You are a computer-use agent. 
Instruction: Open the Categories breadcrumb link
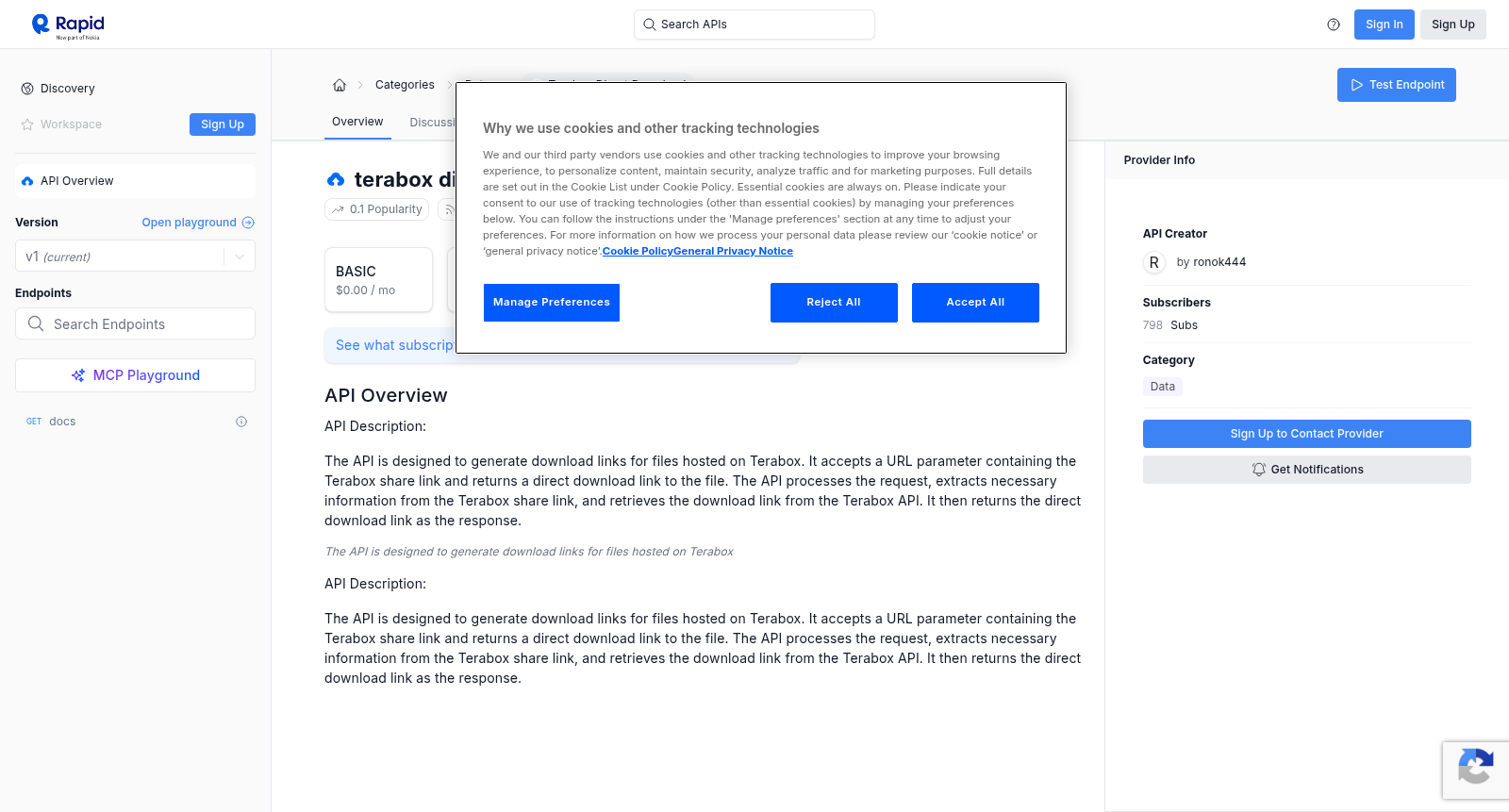[405, 85]
